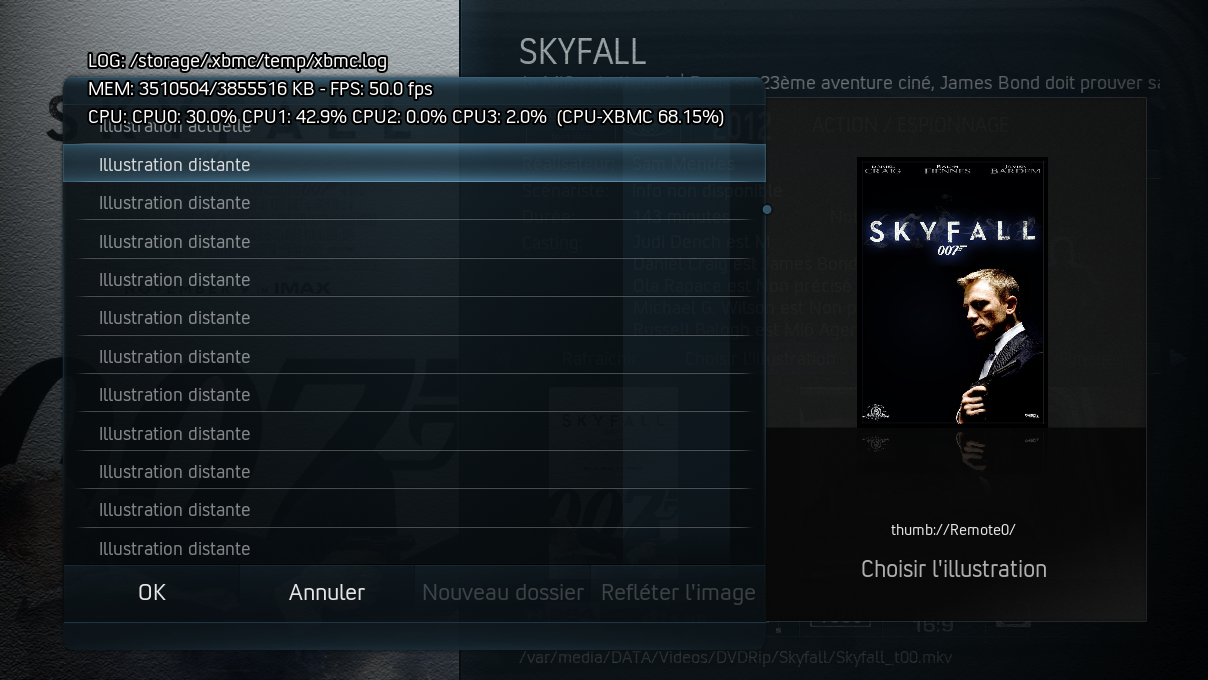Pick the ninth Illustration distante entry
Image resolution: width=1208 pixels, height=680 pixels.
click(x=406, y=472)
